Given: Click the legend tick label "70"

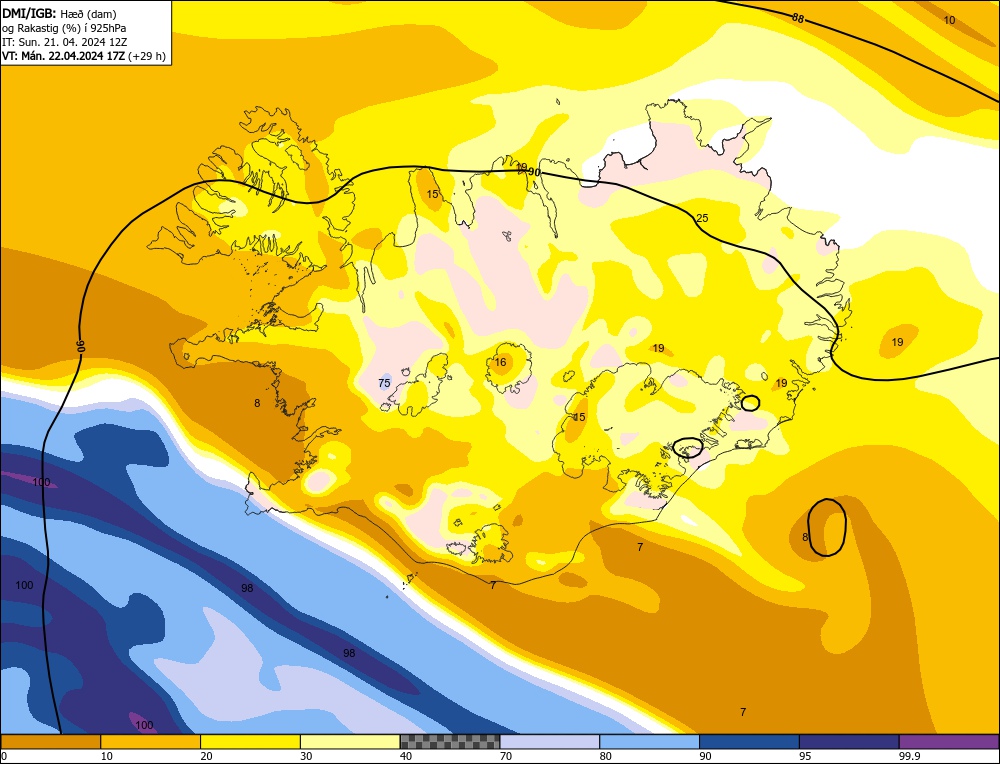Looking at the screenshot, I should tap(506, 756).
